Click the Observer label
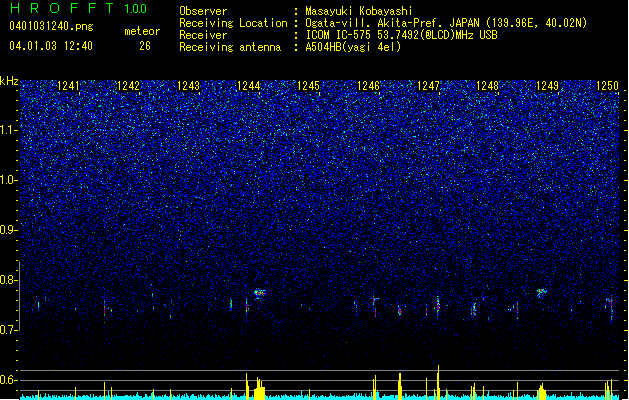The image size is (629, 400). click(x=203, y=11)
